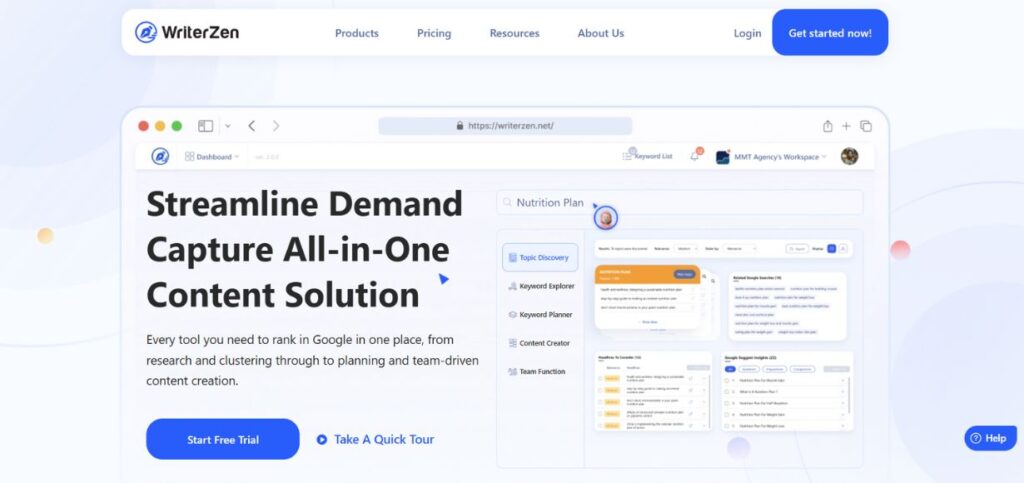Select the Comparisons filter pill
The height and width of the screenshot is (483, 1024).
803,369
